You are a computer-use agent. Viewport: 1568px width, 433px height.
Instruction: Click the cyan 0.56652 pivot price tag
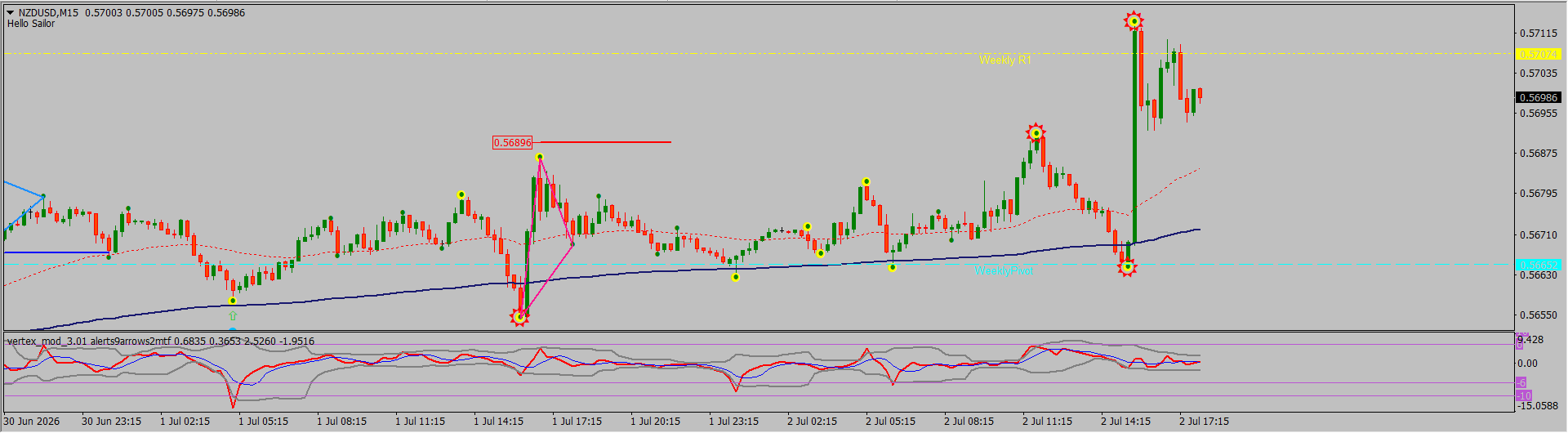pos(1539,265)
